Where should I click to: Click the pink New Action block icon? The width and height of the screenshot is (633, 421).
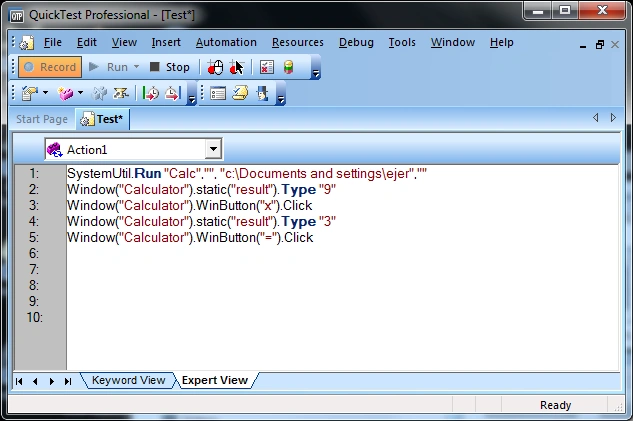[x=65, y=94]
